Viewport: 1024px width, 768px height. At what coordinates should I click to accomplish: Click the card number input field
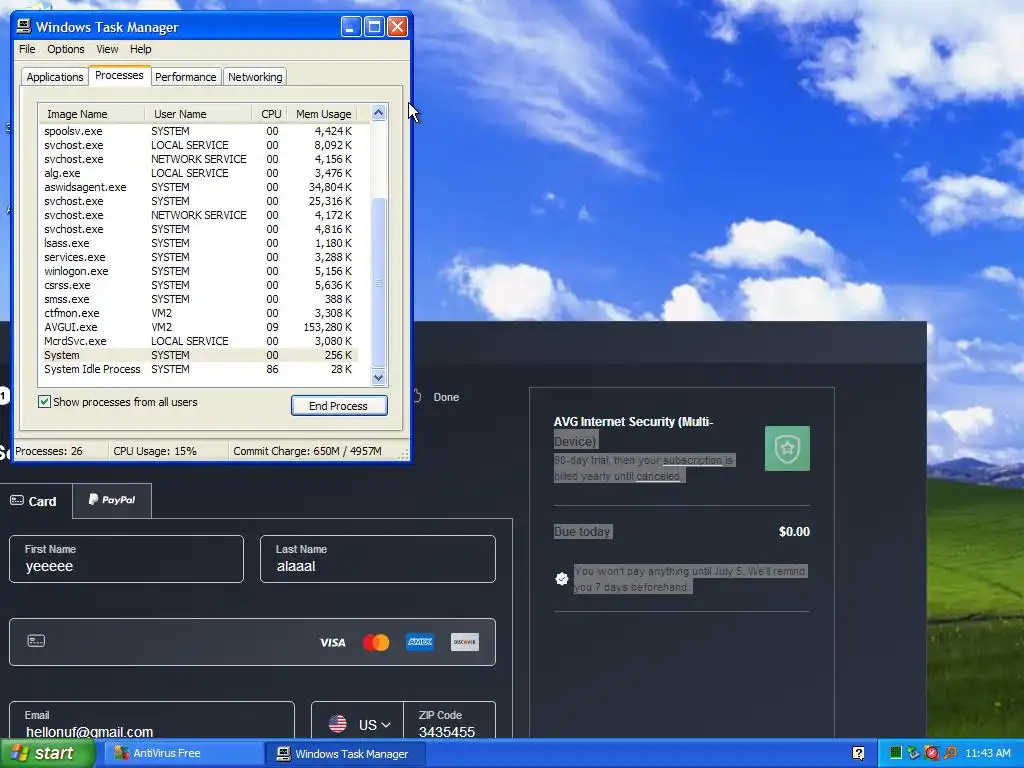[252, 642]
